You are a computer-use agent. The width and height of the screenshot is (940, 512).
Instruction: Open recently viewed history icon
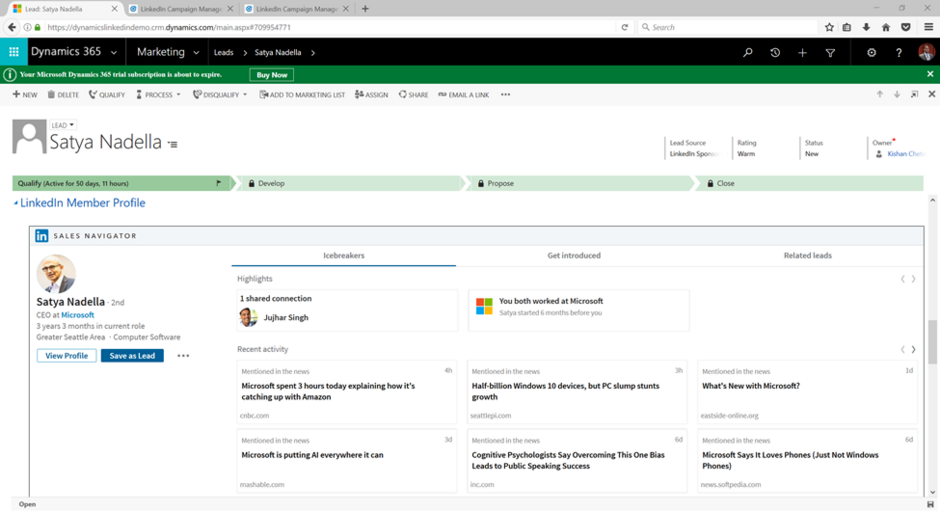pyautogui.click(x=775, y=53)
